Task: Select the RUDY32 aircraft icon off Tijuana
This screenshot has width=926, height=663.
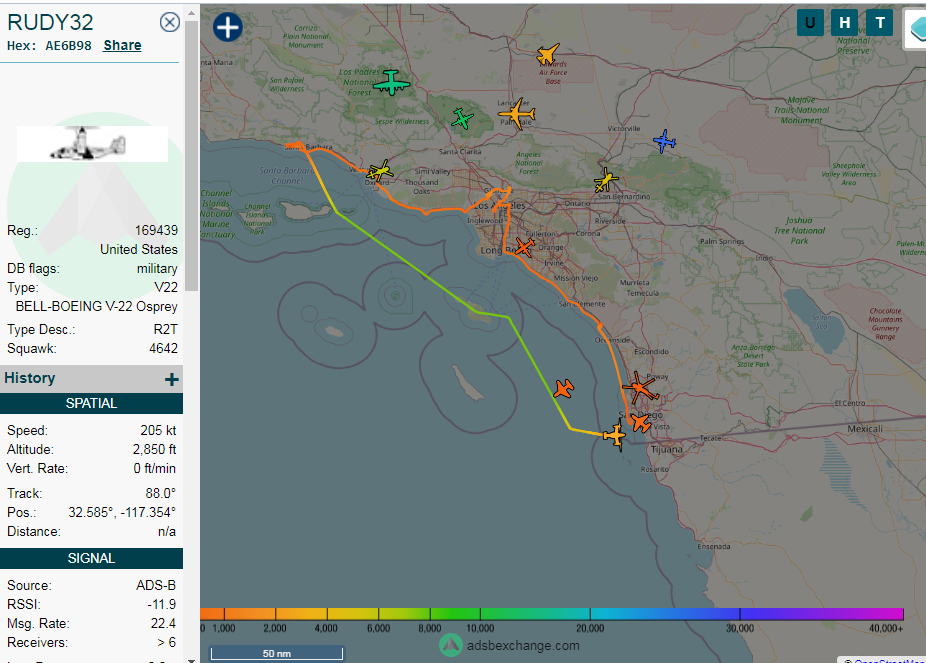Action: (x=615, y=435)
